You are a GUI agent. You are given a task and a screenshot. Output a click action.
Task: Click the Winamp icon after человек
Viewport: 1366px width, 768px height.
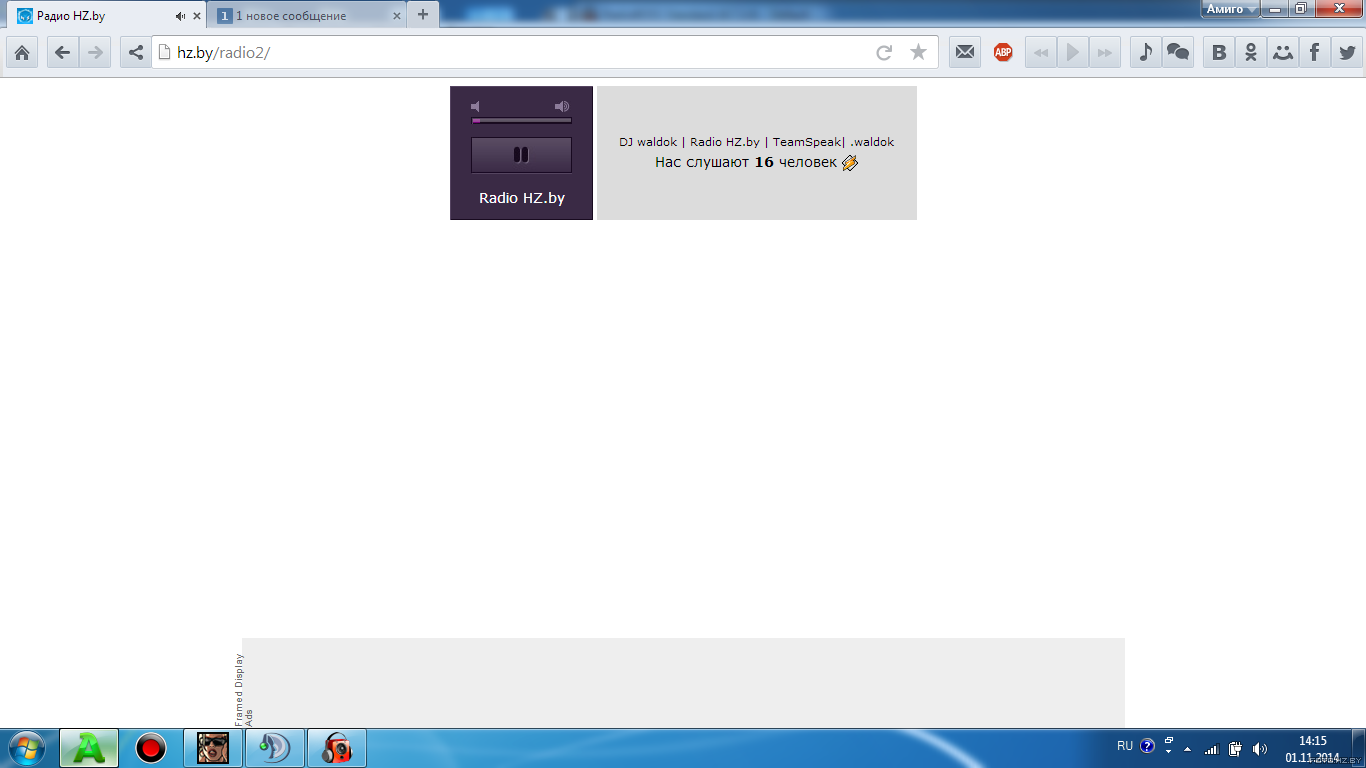point(850,162)
